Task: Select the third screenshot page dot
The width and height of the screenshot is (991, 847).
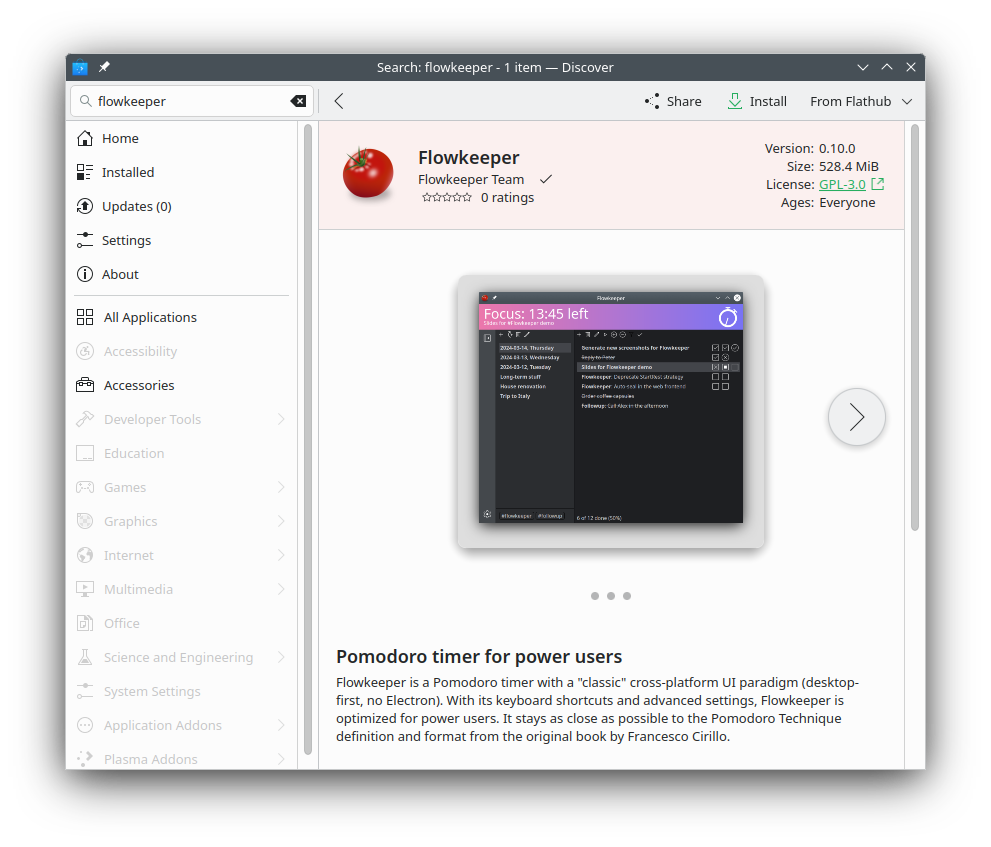Action: click(627, 596)
